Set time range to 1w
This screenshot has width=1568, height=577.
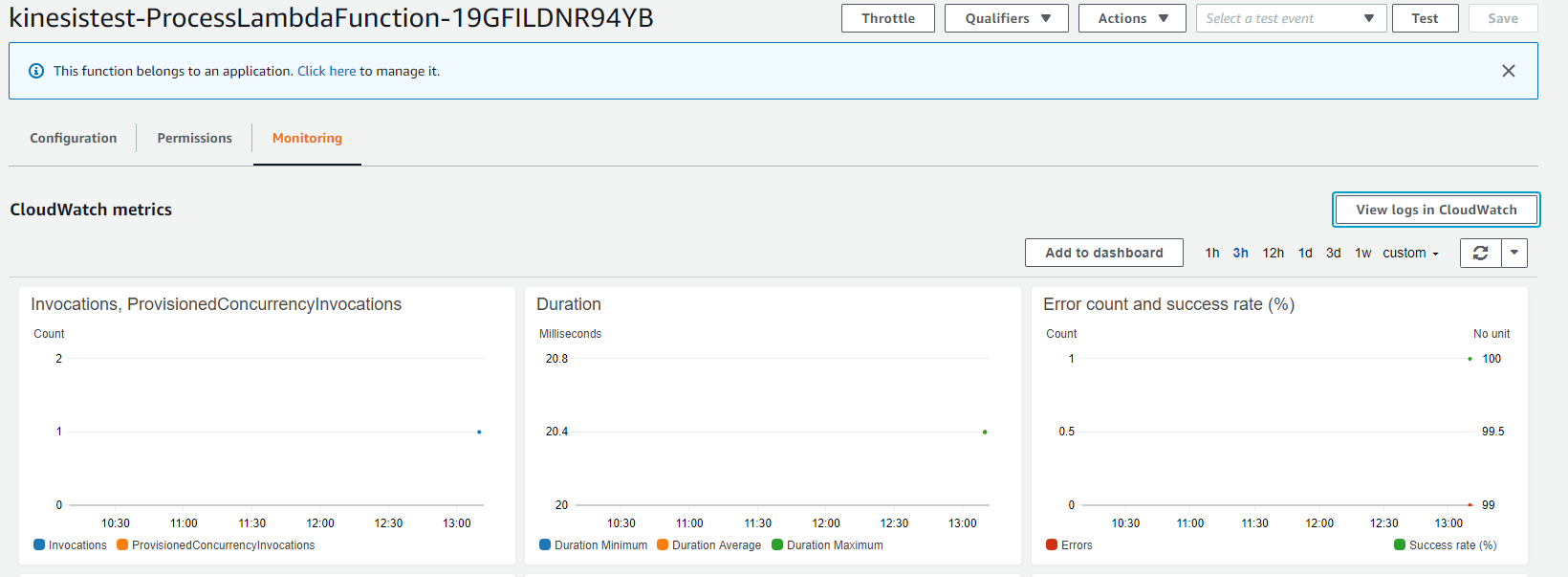point(1362,253)
